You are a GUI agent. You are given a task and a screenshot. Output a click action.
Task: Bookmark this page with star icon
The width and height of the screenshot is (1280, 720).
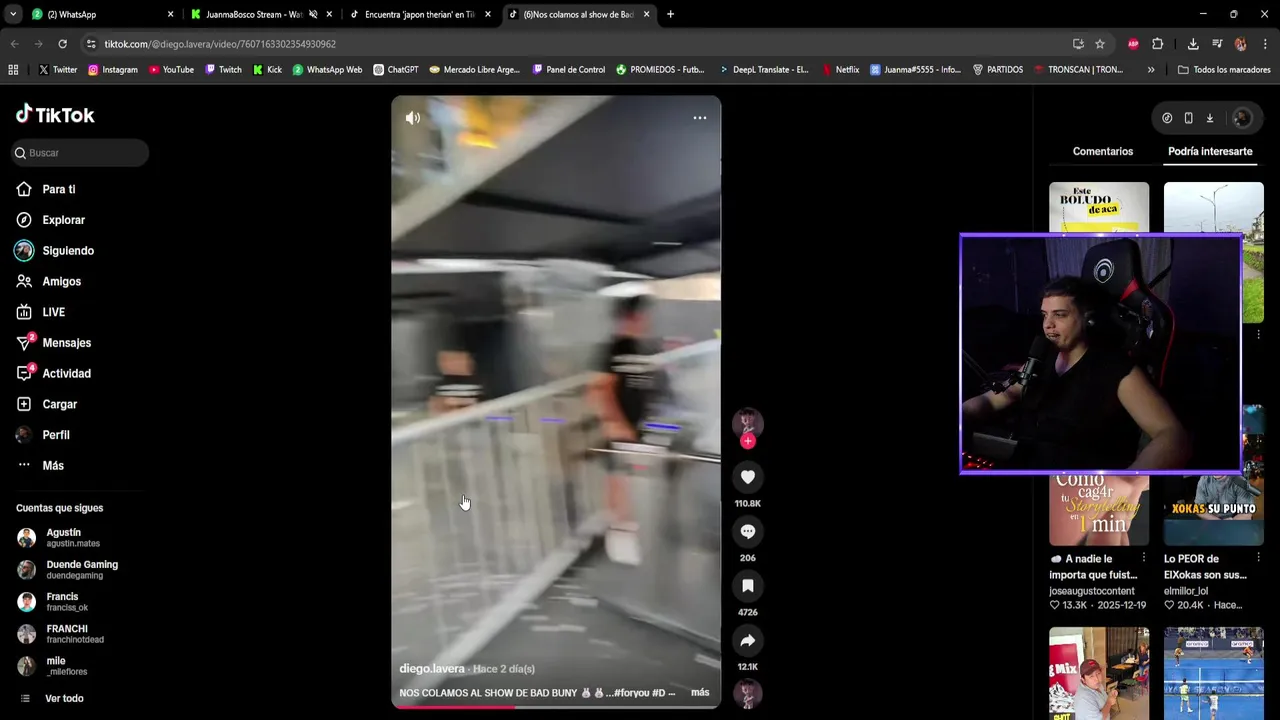1100,44
